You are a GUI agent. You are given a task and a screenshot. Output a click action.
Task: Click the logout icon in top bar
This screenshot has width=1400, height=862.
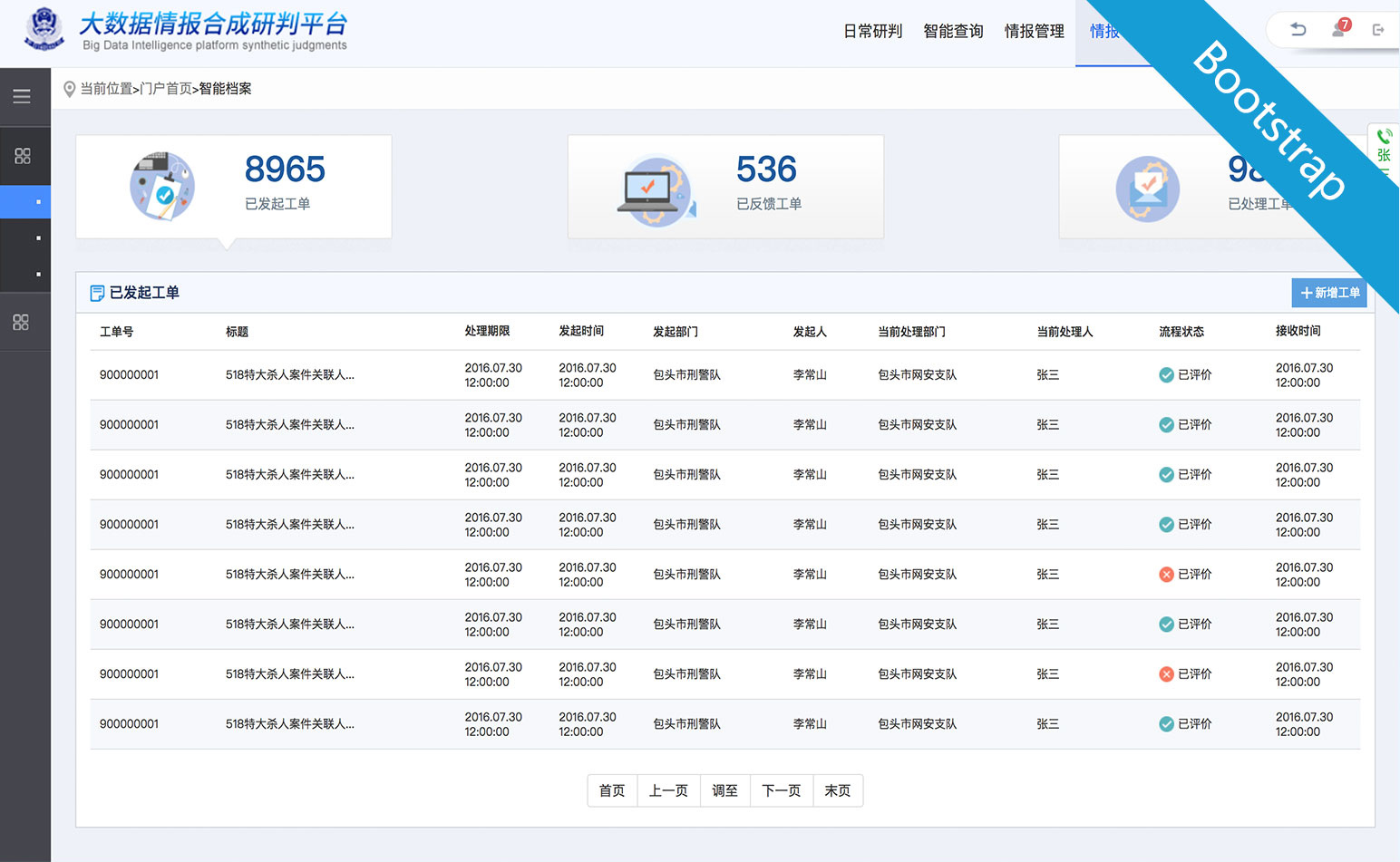pyautogui.click(x=1378, y=30)
